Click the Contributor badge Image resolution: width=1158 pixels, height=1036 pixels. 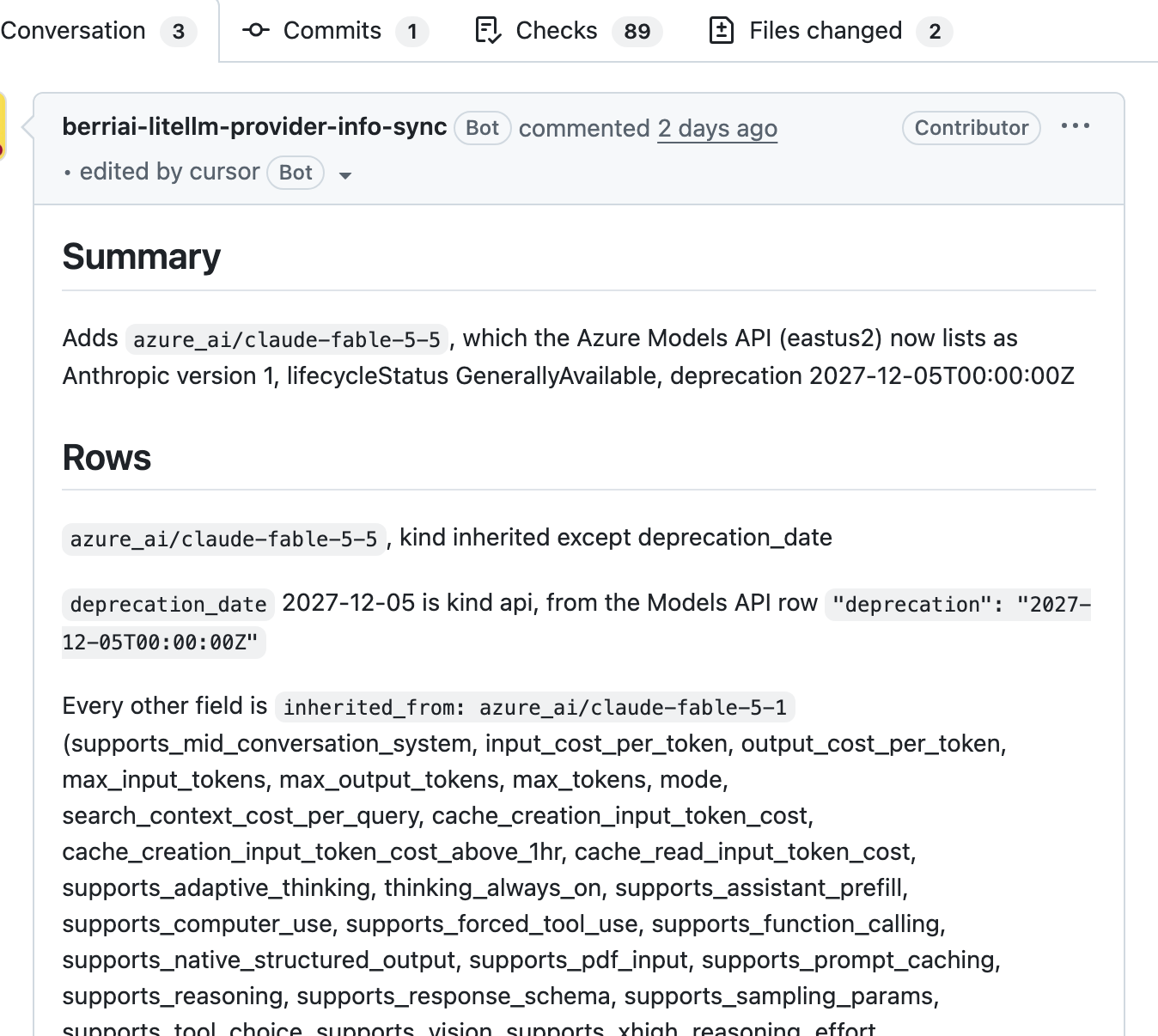(x=972, y=128)
